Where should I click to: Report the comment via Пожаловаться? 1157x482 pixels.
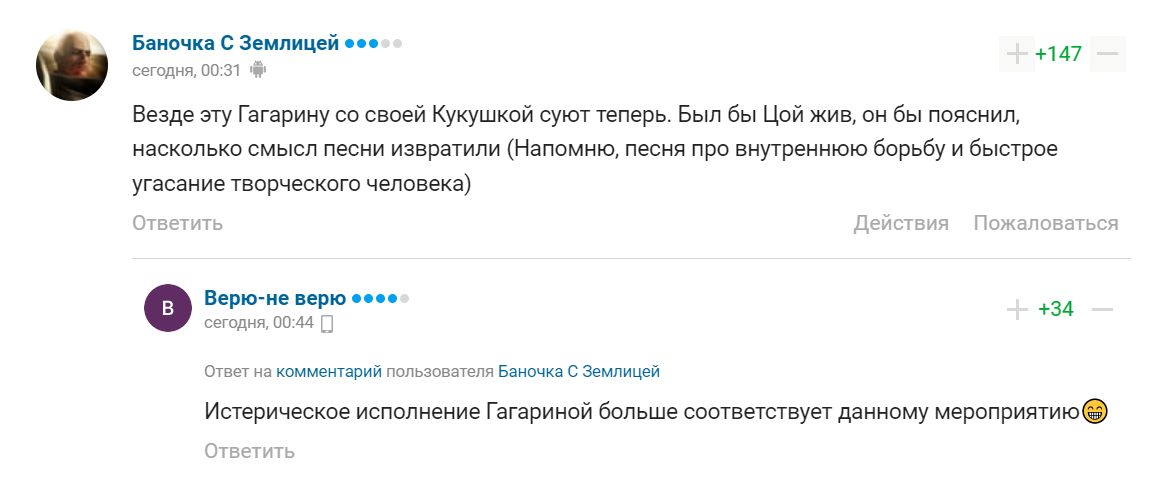[x=1046, y=223]
